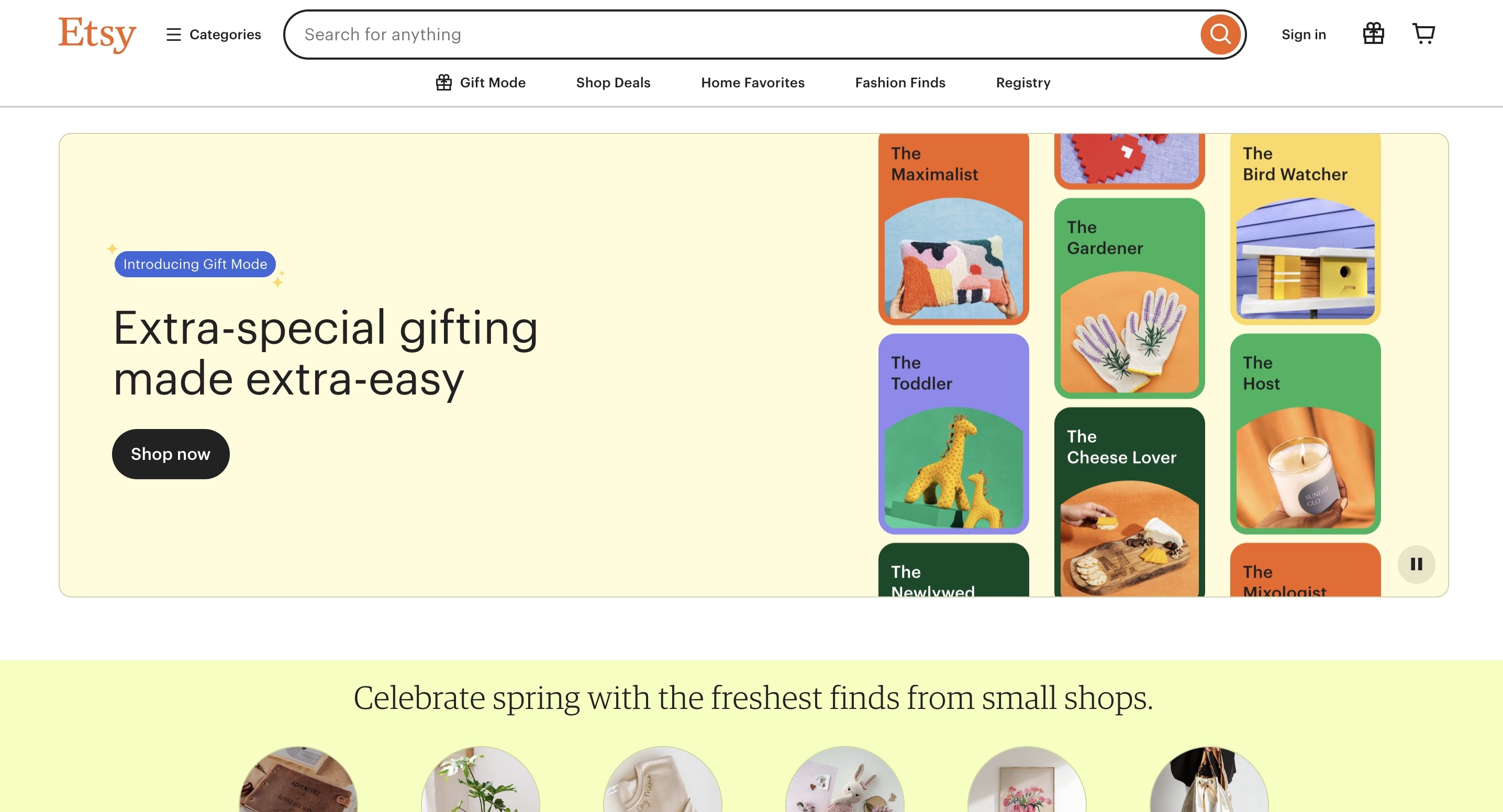Screen dimensions: 1503x812
Task: Open The Bird Watcher card
Action: click(x=1305, y=229)
